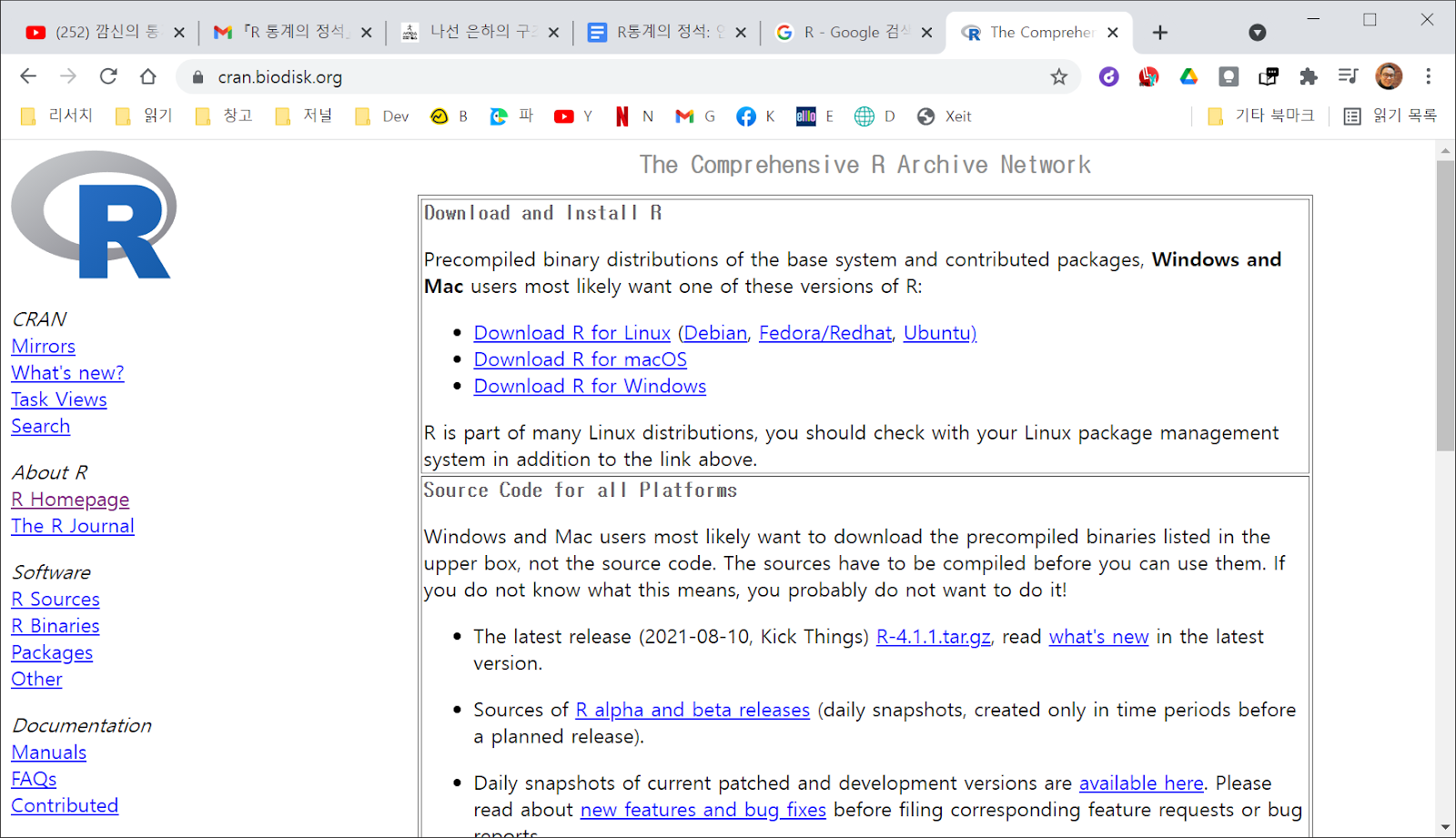Open the R Homepage link
This screenshot has height=838, width=1456.
tap(70, 500)
